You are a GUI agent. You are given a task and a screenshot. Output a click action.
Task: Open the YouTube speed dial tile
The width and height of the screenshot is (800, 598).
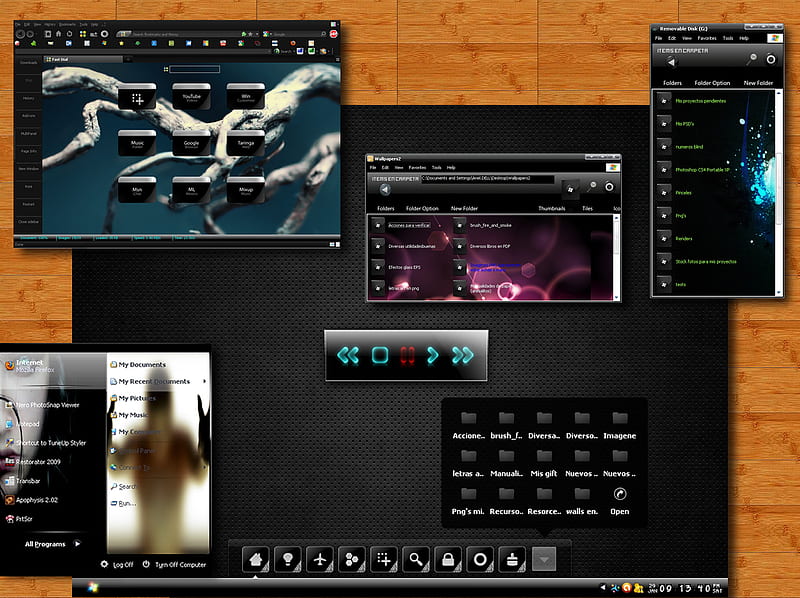191,96
